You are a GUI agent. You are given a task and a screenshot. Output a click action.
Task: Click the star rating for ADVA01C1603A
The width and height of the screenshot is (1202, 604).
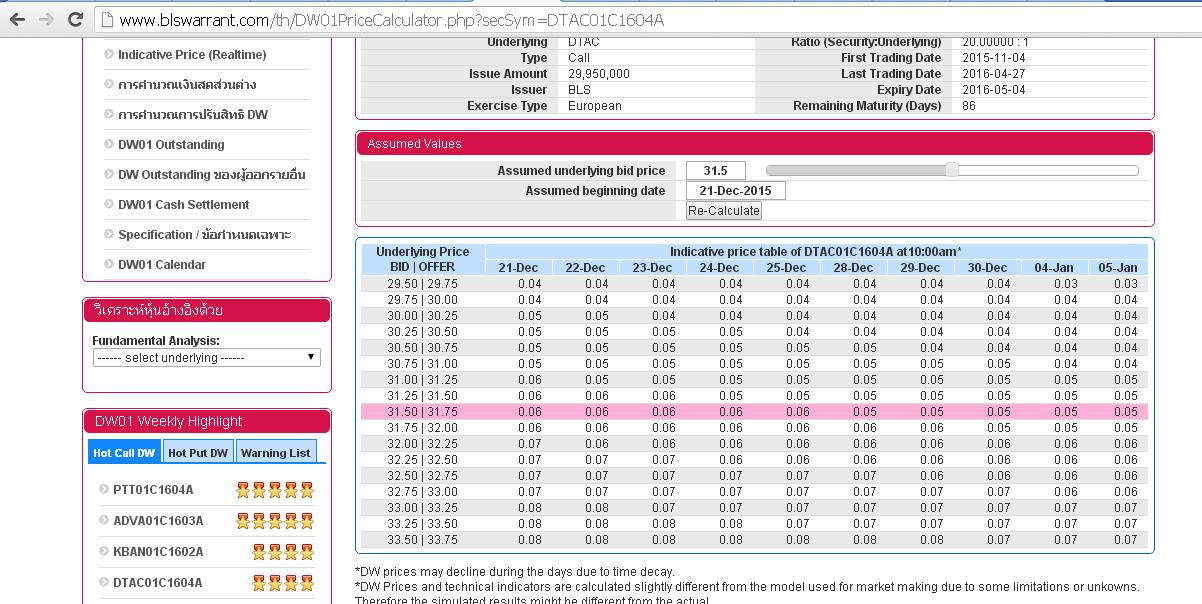[x=275, y=521]
